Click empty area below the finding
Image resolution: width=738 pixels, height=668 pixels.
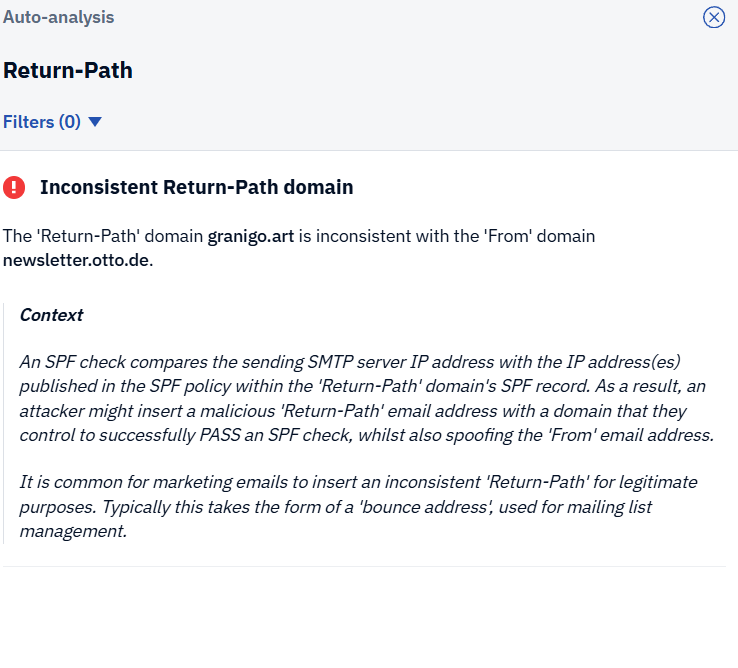pos(369,617)
